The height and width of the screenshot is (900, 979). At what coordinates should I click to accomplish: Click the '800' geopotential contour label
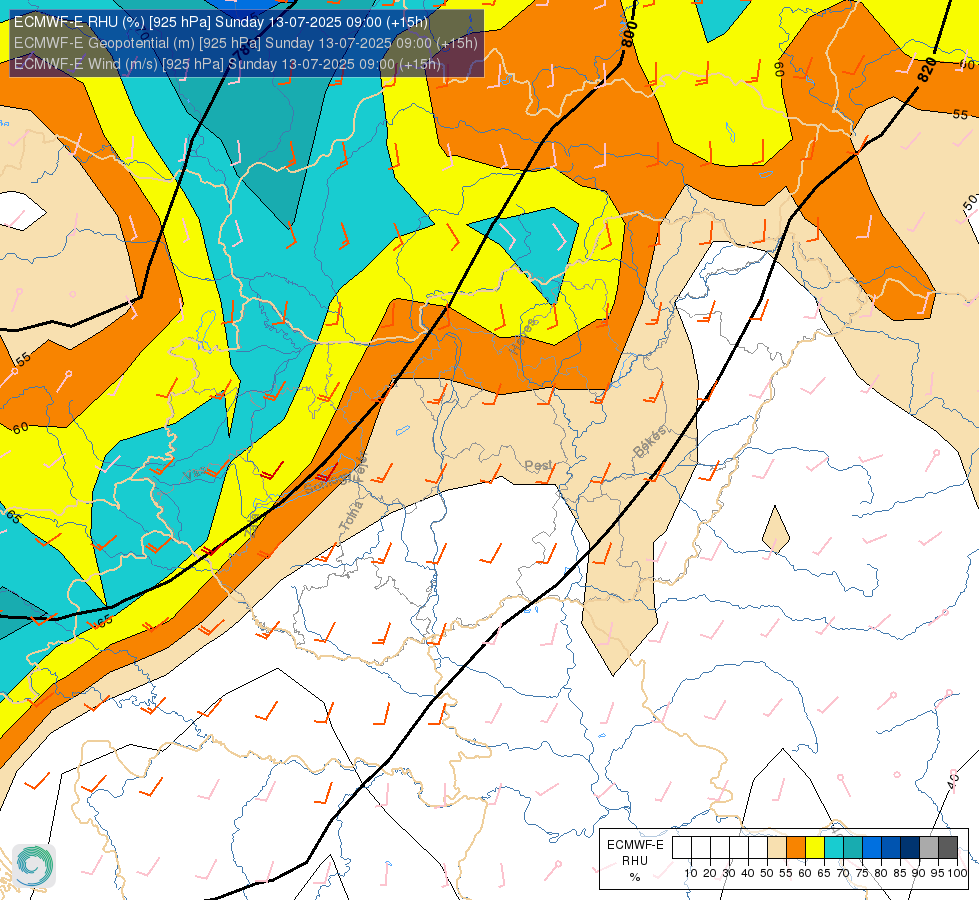629,35
